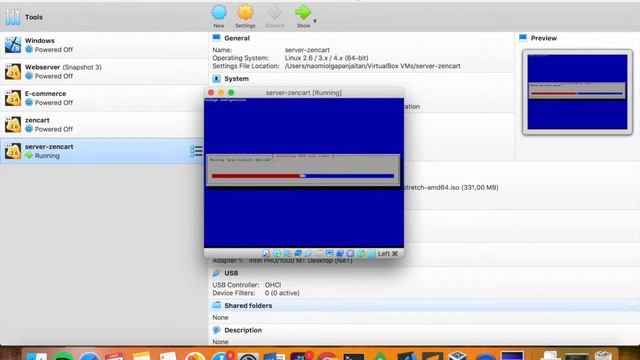The width and height of the screenshot is (640, 360).
Task: Click the hard disk activity status icon
Action: click(266, 253)
